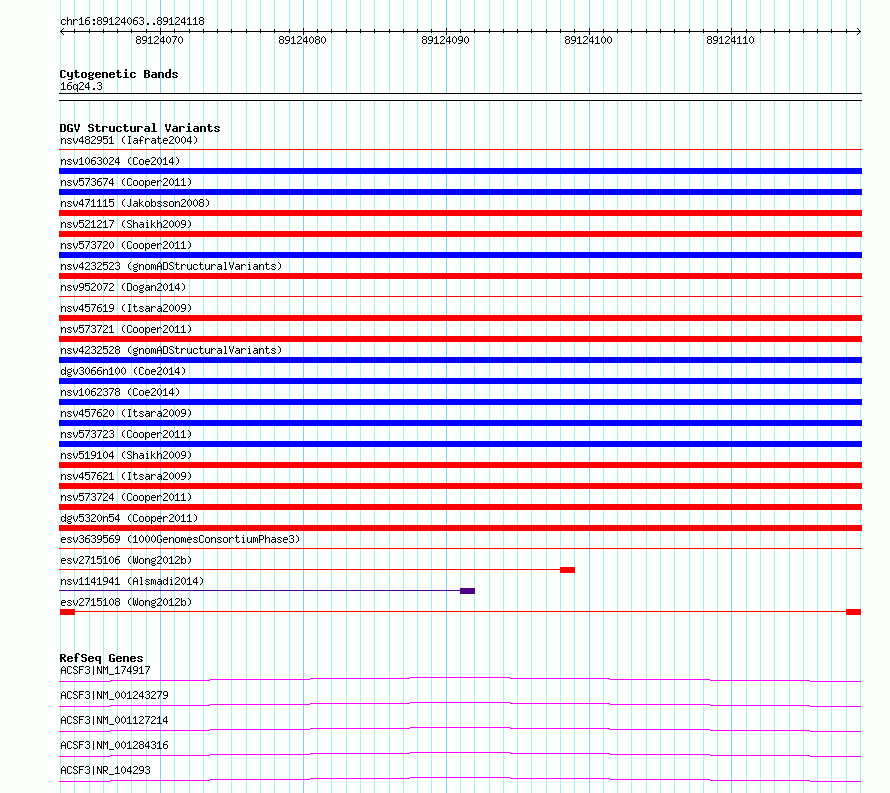The height and width of the screenshot is (793, 890).
Task: Open variant nsv482951 (Iafrate2004)
Action: [129, 140]
